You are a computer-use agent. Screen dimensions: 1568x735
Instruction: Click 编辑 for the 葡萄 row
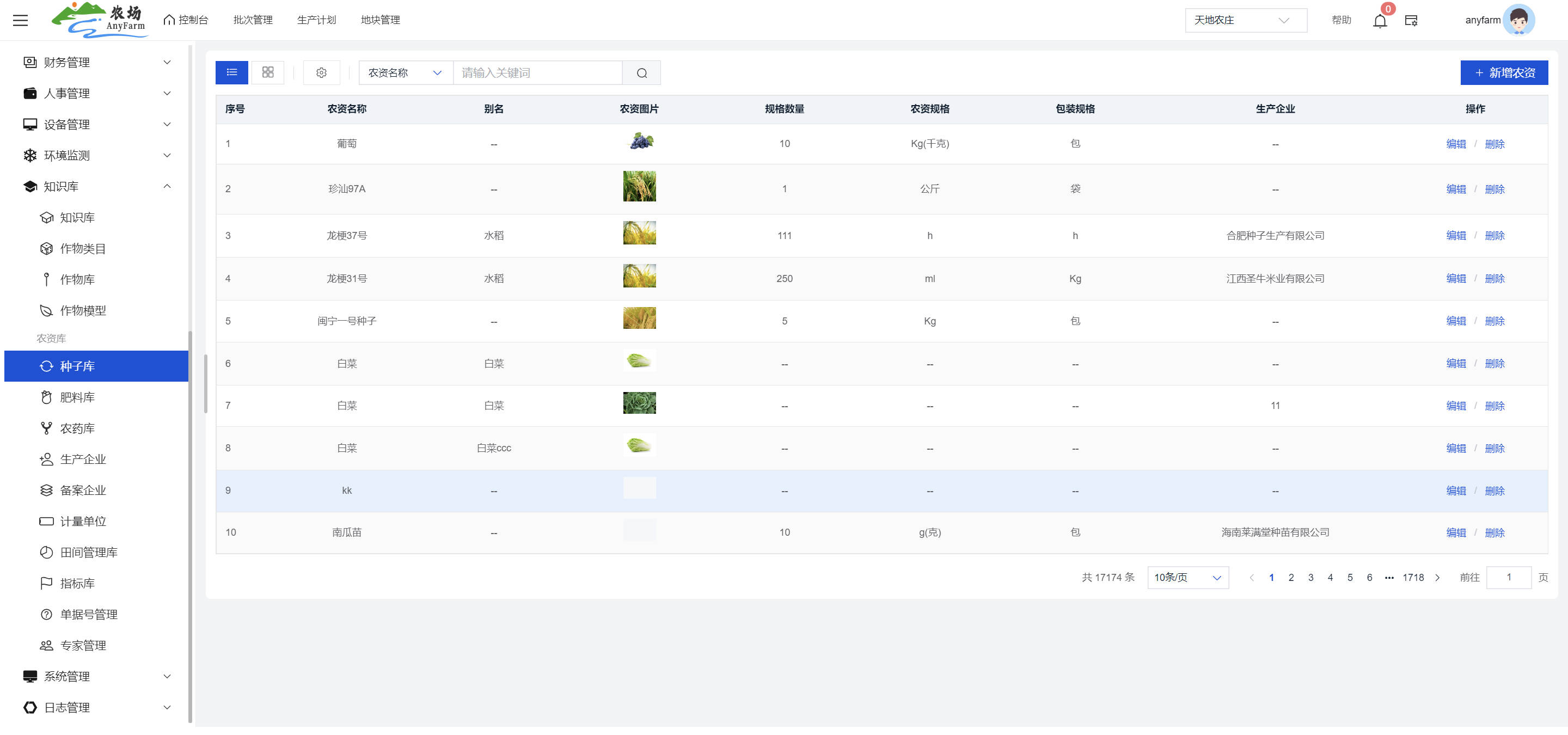click(1455, 144)
